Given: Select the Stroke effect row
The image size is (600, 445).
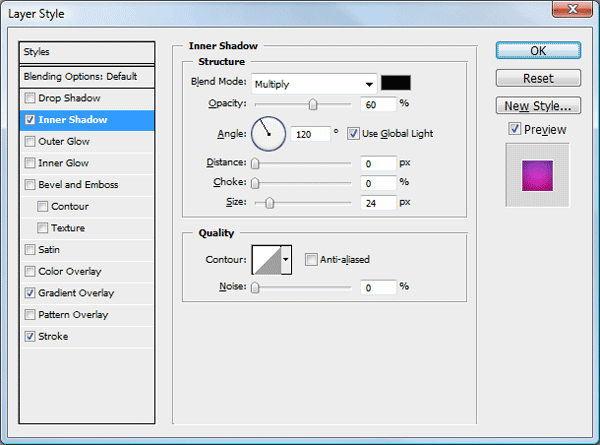Looking at the screenshot, I should (87, 337).
